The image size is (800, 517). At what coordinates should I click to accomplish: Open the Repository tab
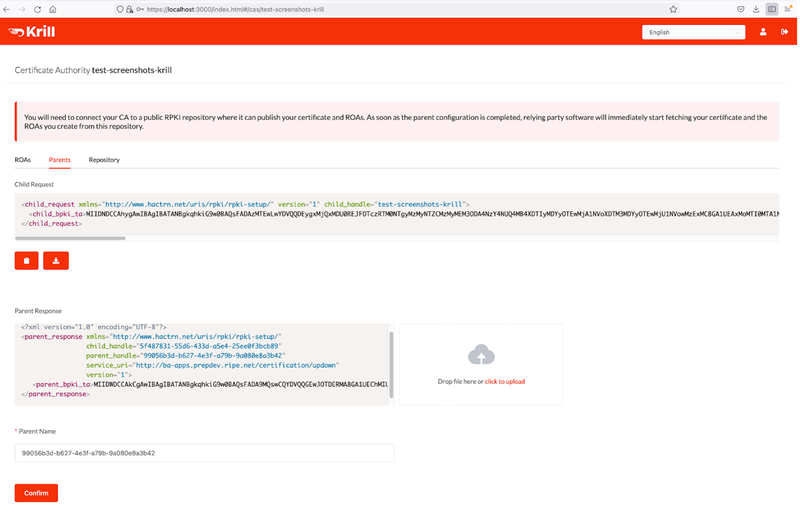point(104,160)
